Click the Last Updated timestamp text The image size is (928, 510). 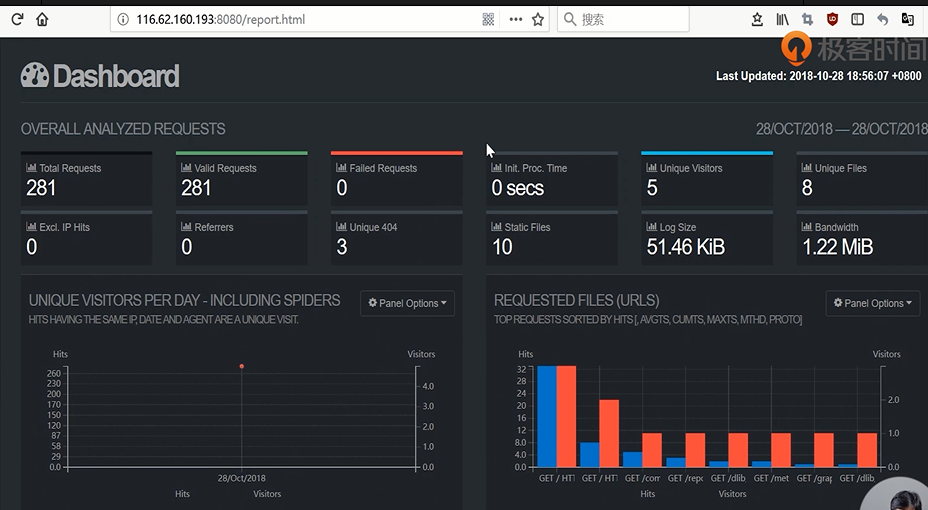(x=819, y=76)
